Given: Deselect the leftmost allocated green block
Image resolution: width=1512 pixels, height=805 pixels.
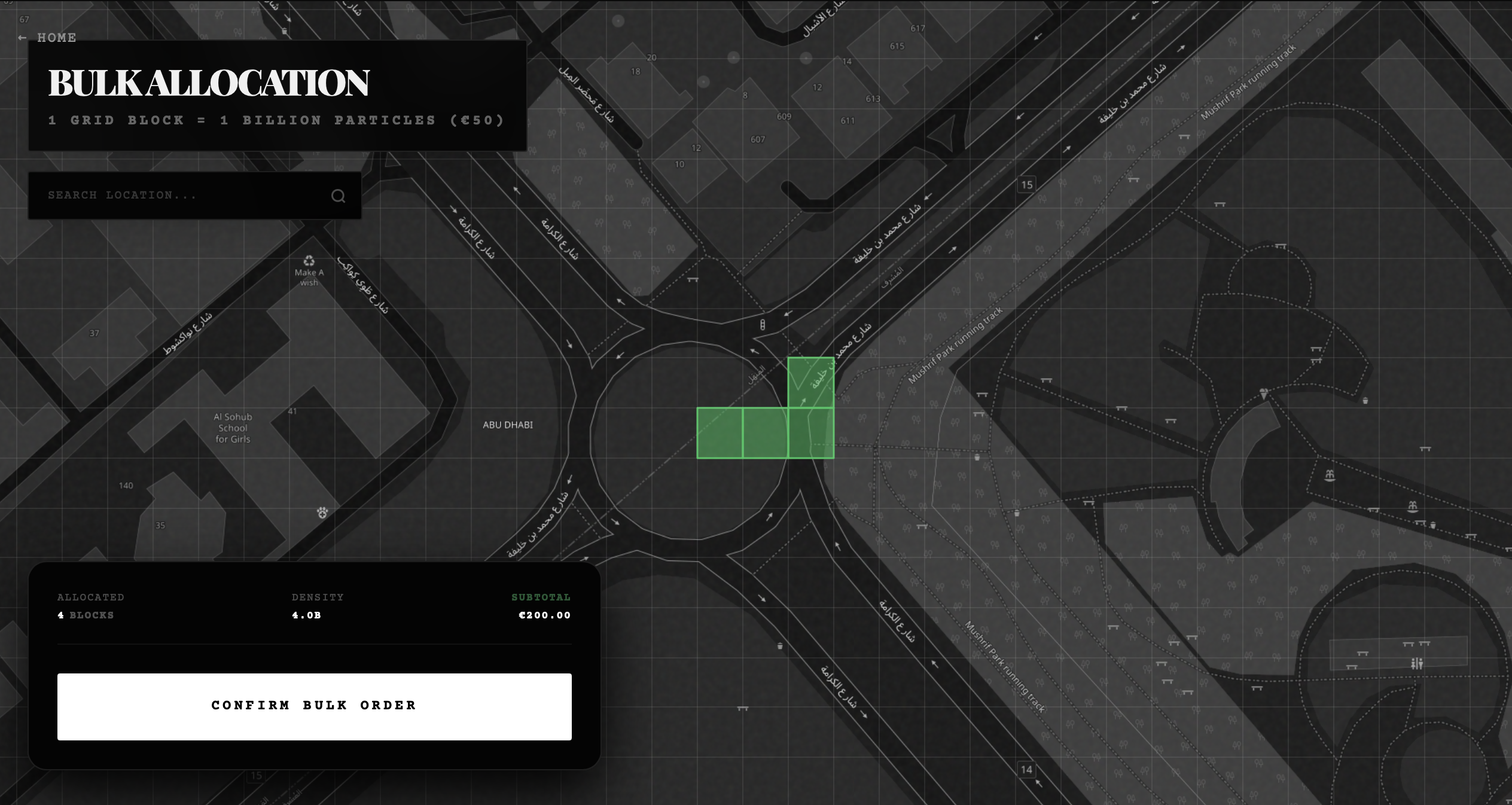Looking at the screenshot, I should [x=720, y=432].
